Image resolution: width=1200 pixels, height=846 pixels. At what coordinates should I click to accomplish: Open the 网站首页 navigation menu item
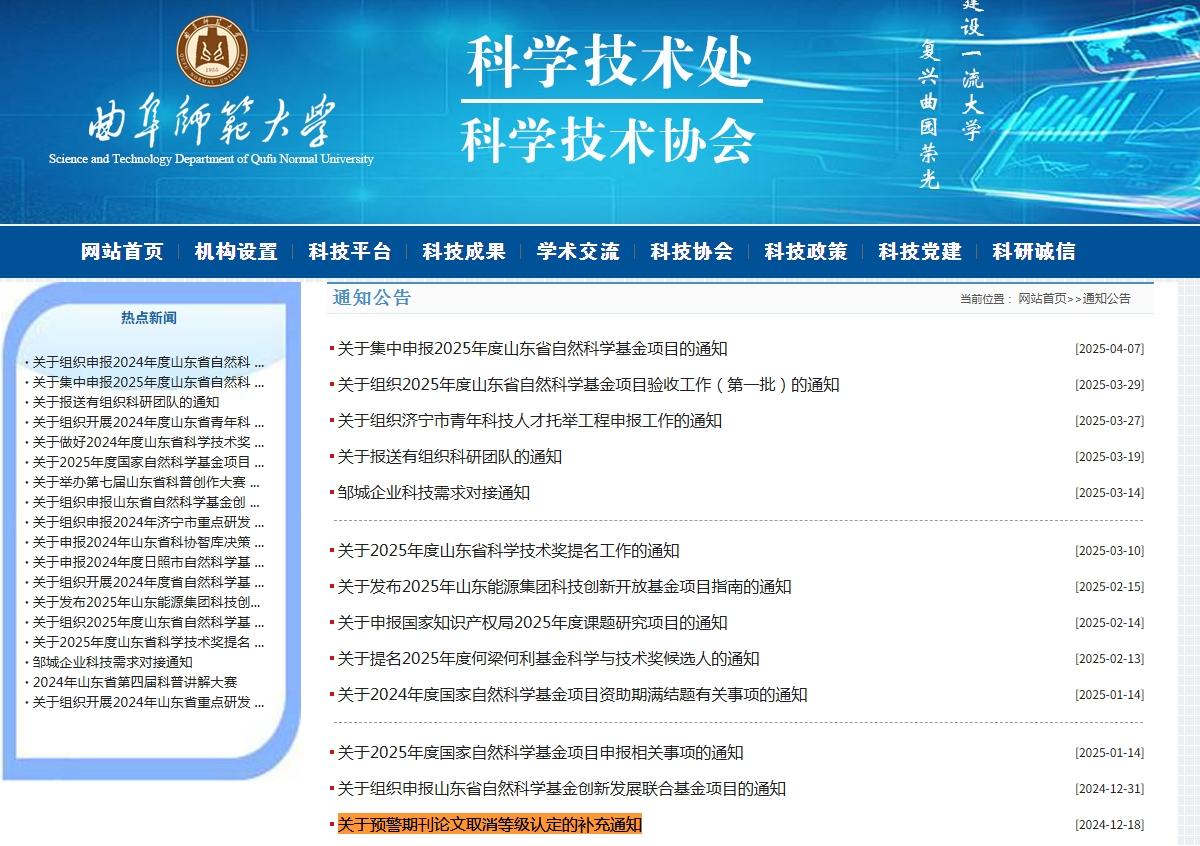(x=121, y=252)
